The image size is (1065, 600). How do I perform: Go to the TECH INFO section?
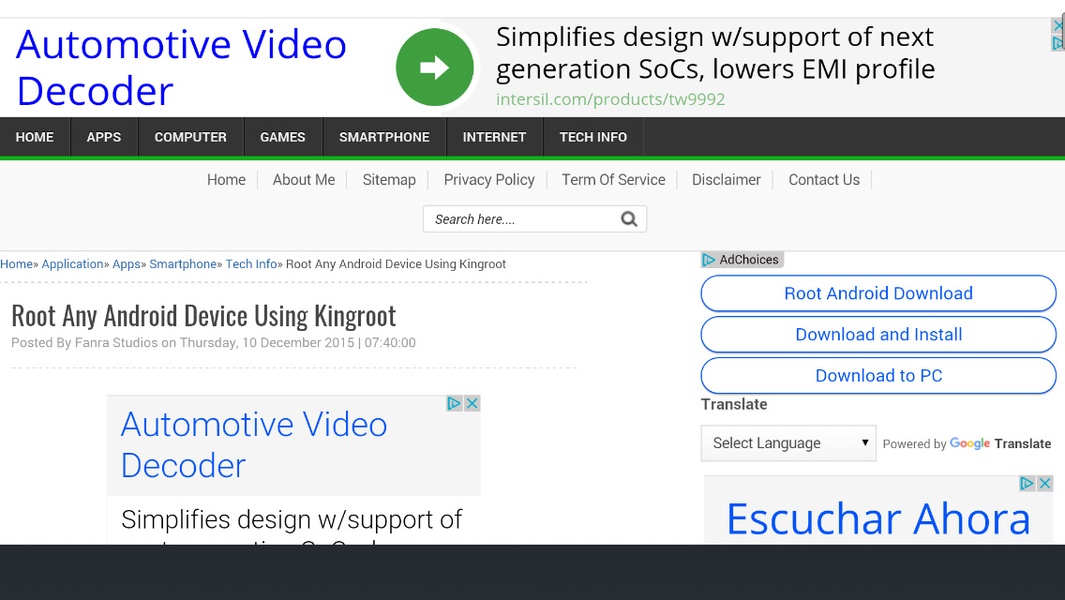pyautogui.click(x=593, y=137)
